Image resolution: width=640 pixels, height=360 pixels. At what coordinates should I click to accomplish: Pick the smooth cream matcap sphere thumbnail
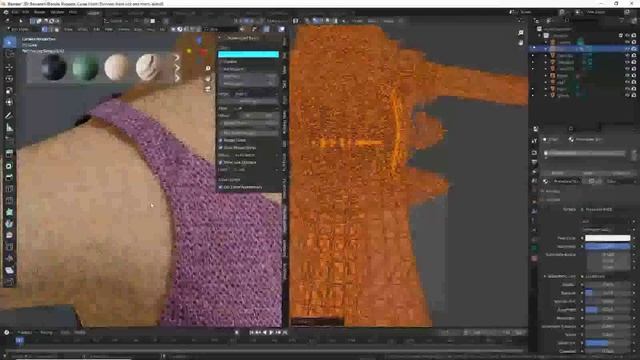tap(116, 67)
